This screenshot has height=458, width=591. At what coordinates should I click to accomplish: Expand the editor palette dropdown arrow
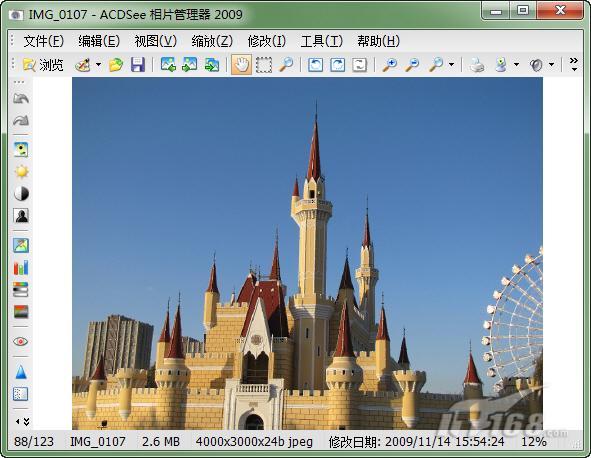(x=98, y=65)
